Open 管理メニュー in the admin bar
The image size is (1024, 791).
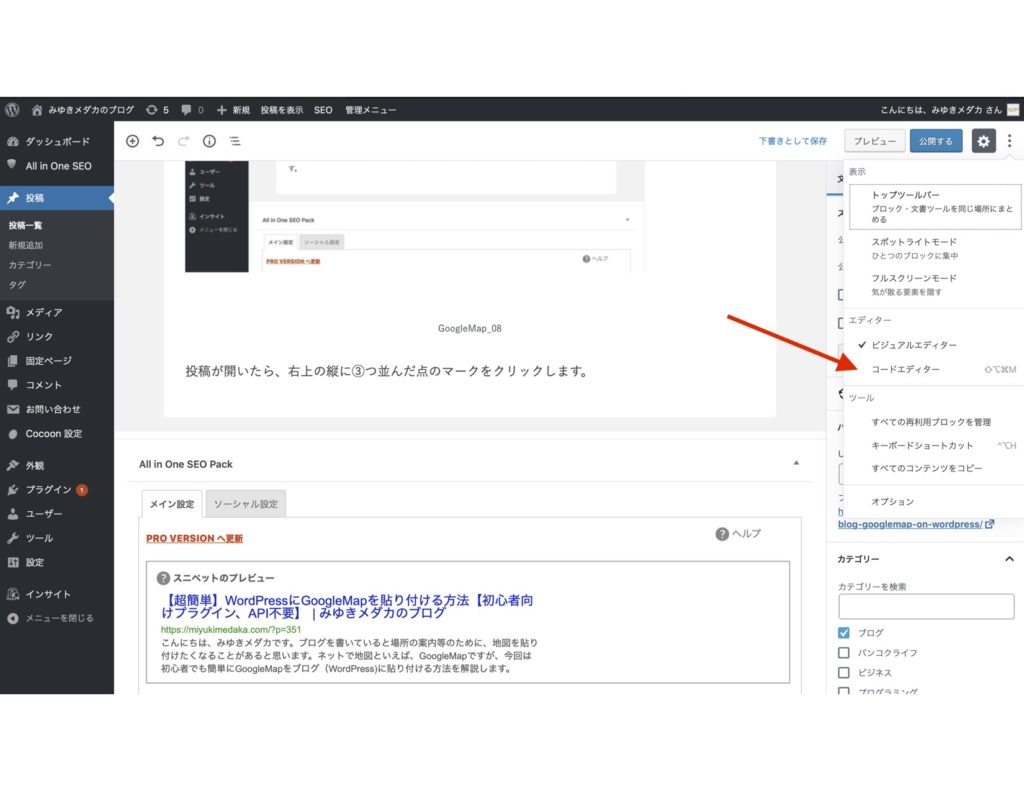pos(370,110)
